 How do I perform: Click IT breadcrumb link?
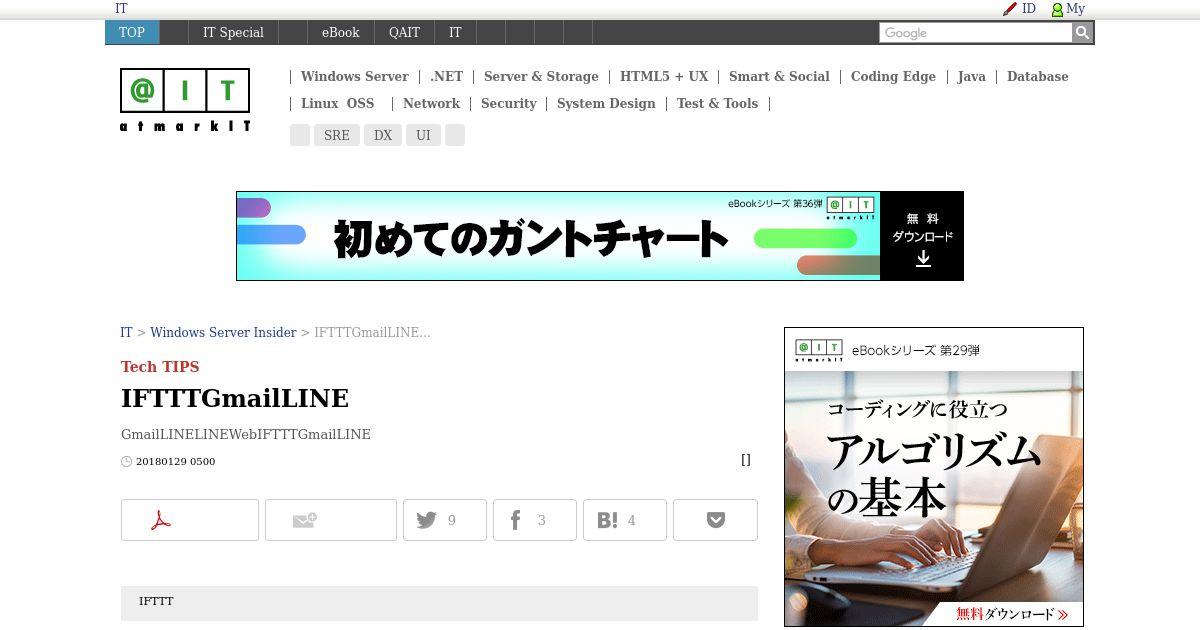126,332
